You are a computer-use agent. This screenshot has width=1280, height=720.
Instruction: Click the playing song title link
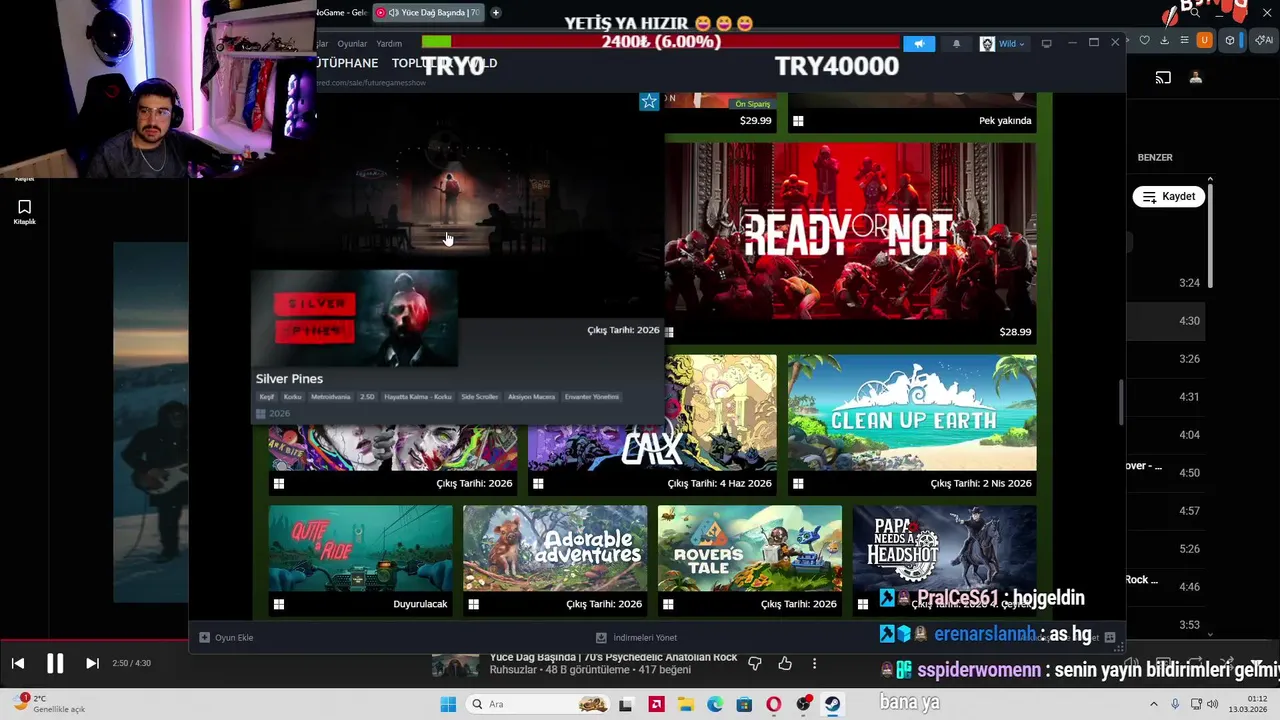(613, 657)
